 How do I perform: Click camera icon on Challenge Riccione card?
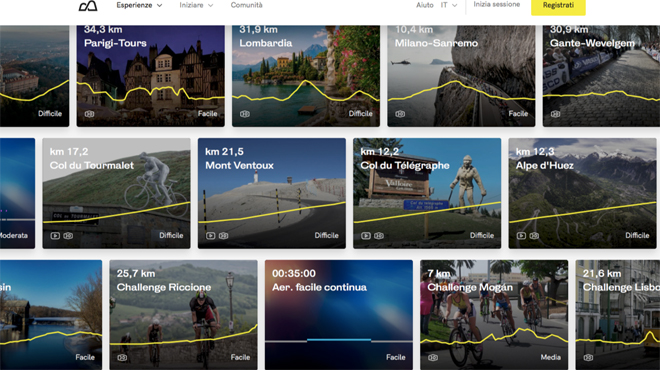coord(122,357)
